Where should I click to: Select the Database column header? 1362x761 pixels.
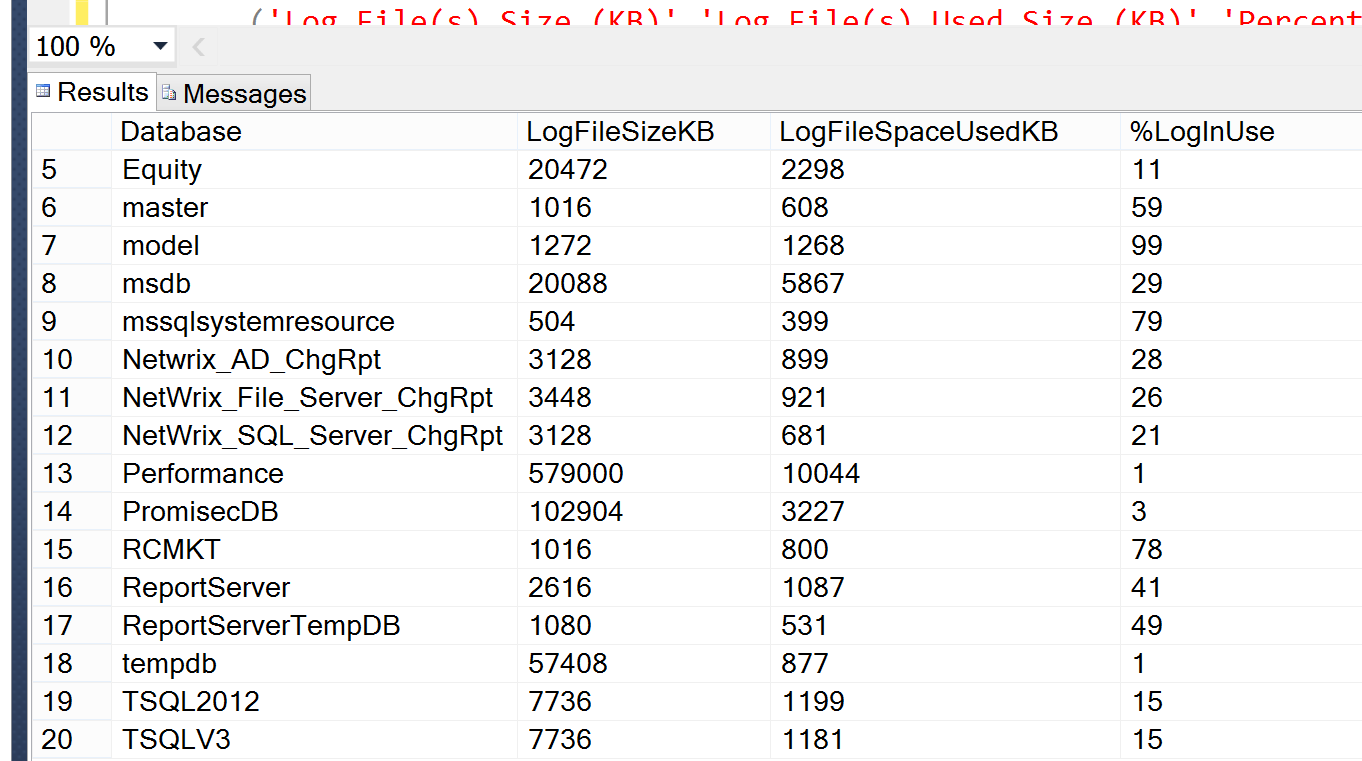click(x=180, y=131)
